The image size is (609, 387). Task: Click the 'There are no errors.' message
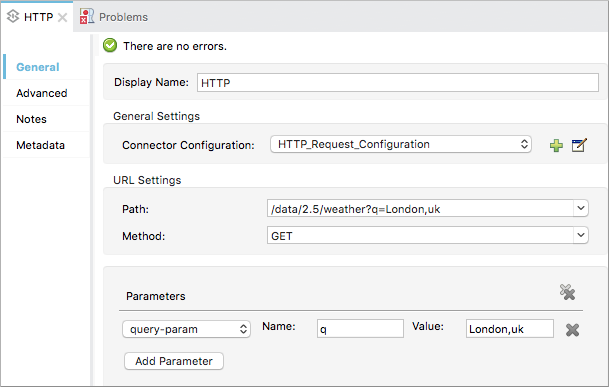pyautogui.click(x=175, y=46)
